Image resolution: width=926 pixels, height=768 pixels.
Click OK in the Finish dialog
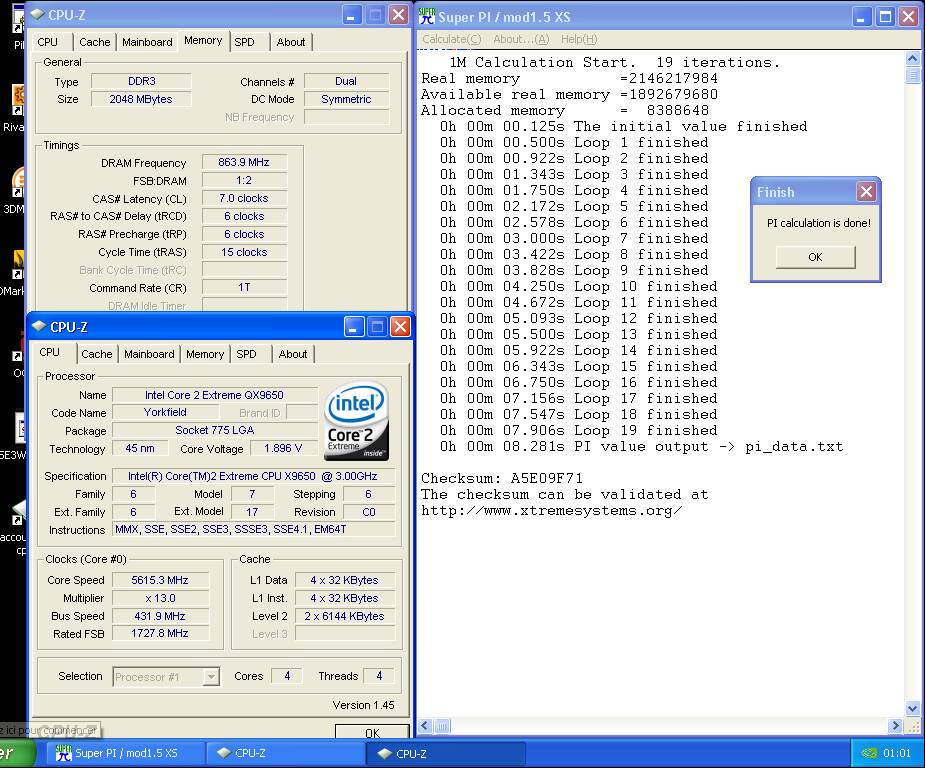[815, 257]
